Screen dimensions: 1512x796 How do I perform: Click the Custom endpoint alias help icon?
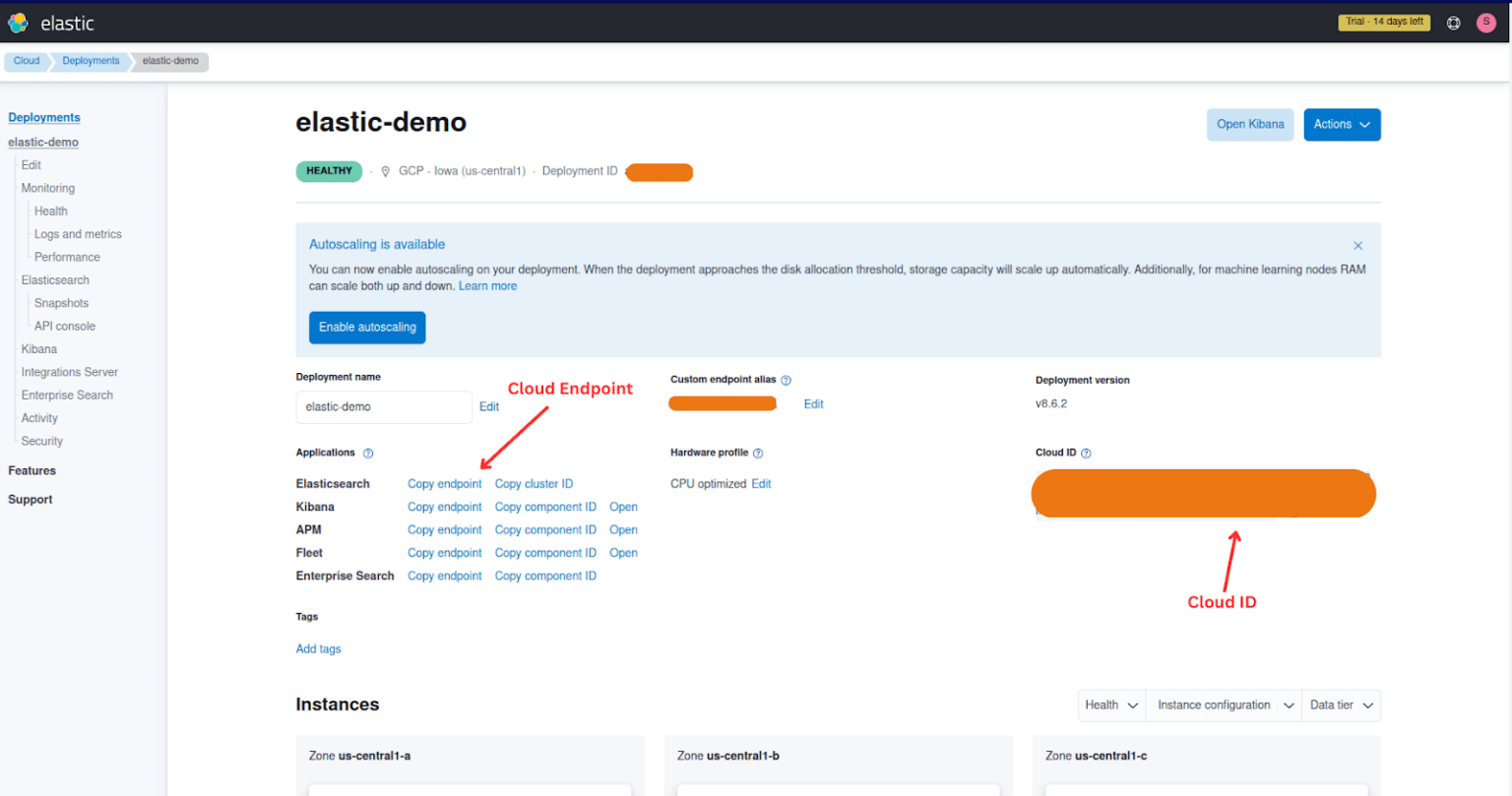(x=786, y=380)
